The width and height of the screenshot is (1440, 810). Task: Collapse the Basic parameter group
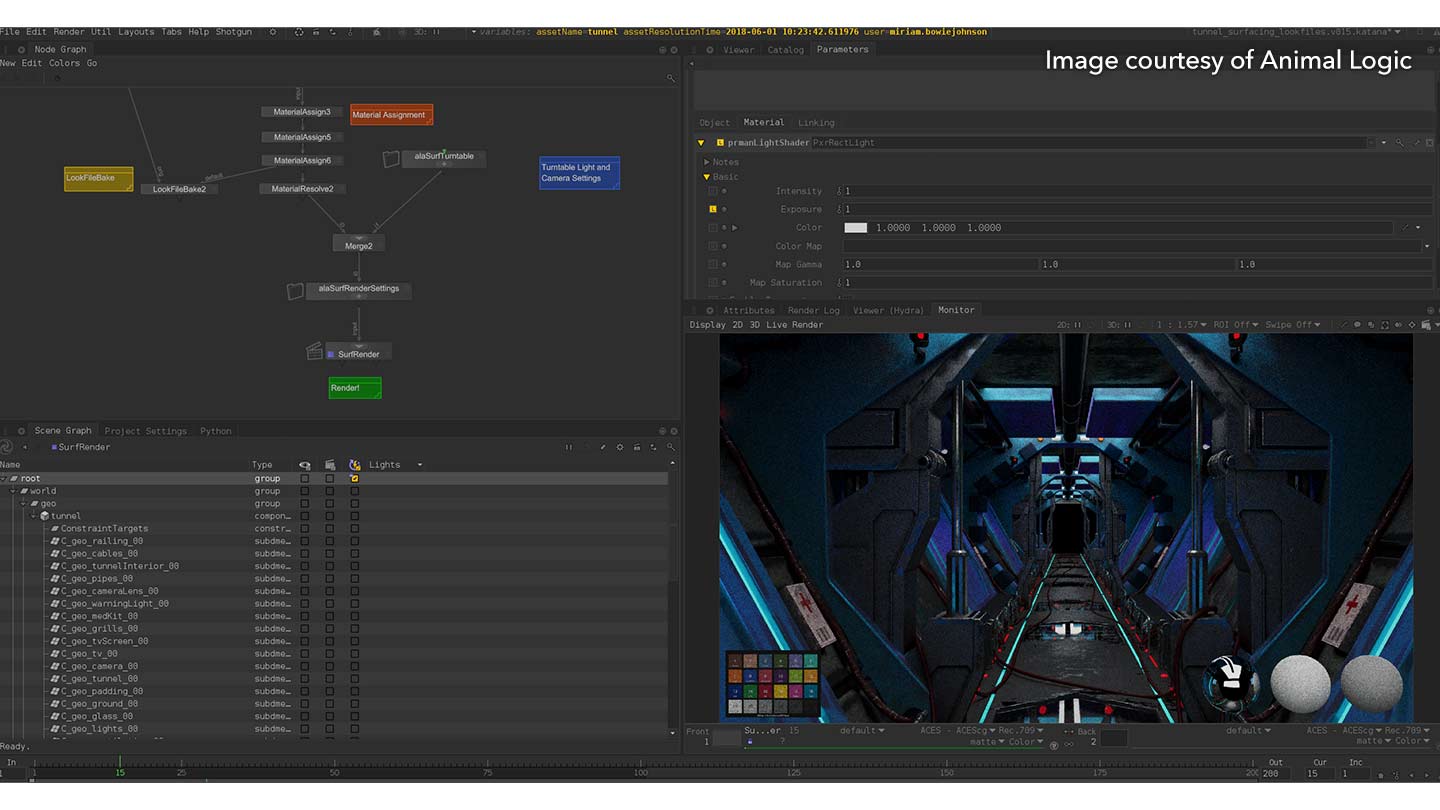tap(707, 177)
